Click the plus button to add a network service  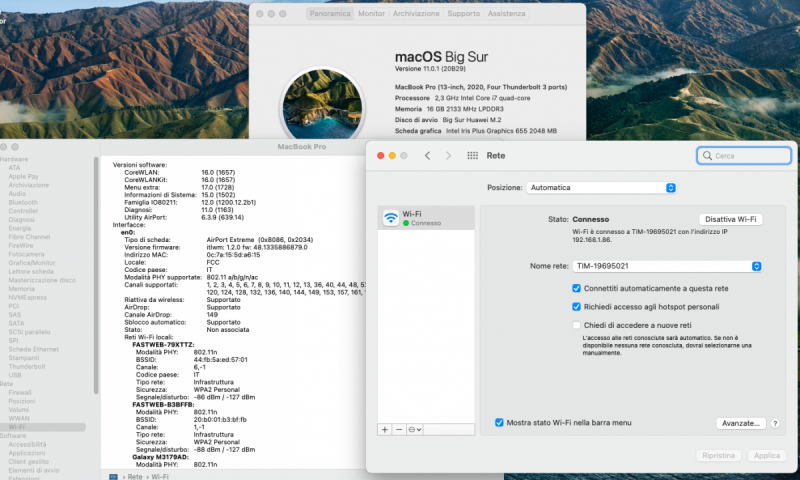(386, 428)
